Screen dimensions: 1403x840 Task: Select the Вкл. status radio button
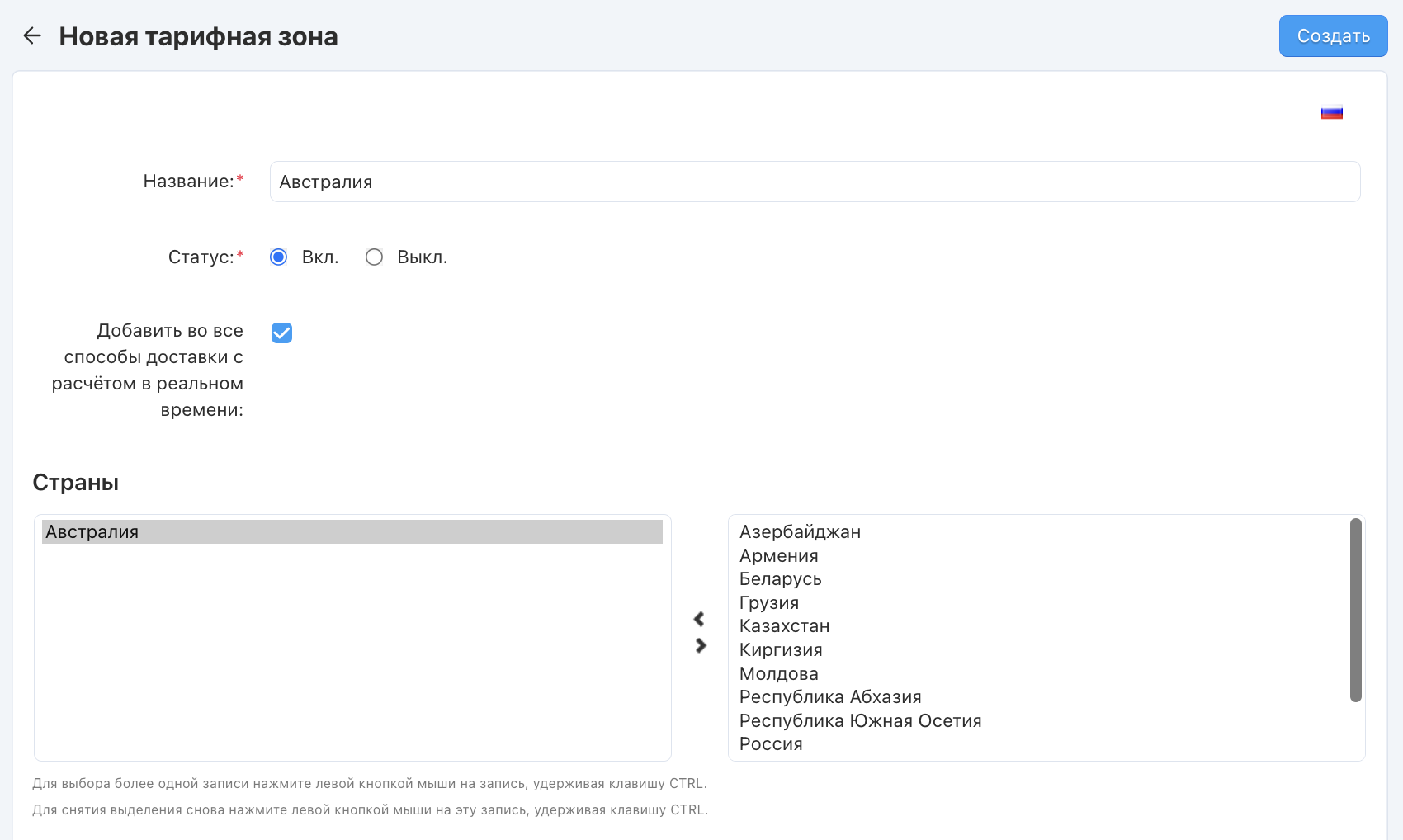(x=279, y=257)
